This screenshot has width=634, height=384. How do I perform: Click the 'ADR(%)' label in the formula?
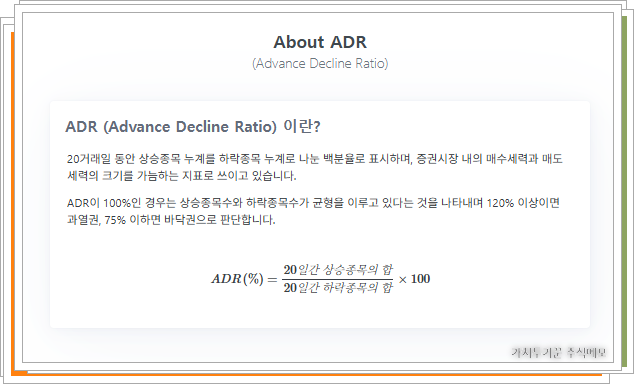pyautogui.click(x=237, y=279)
